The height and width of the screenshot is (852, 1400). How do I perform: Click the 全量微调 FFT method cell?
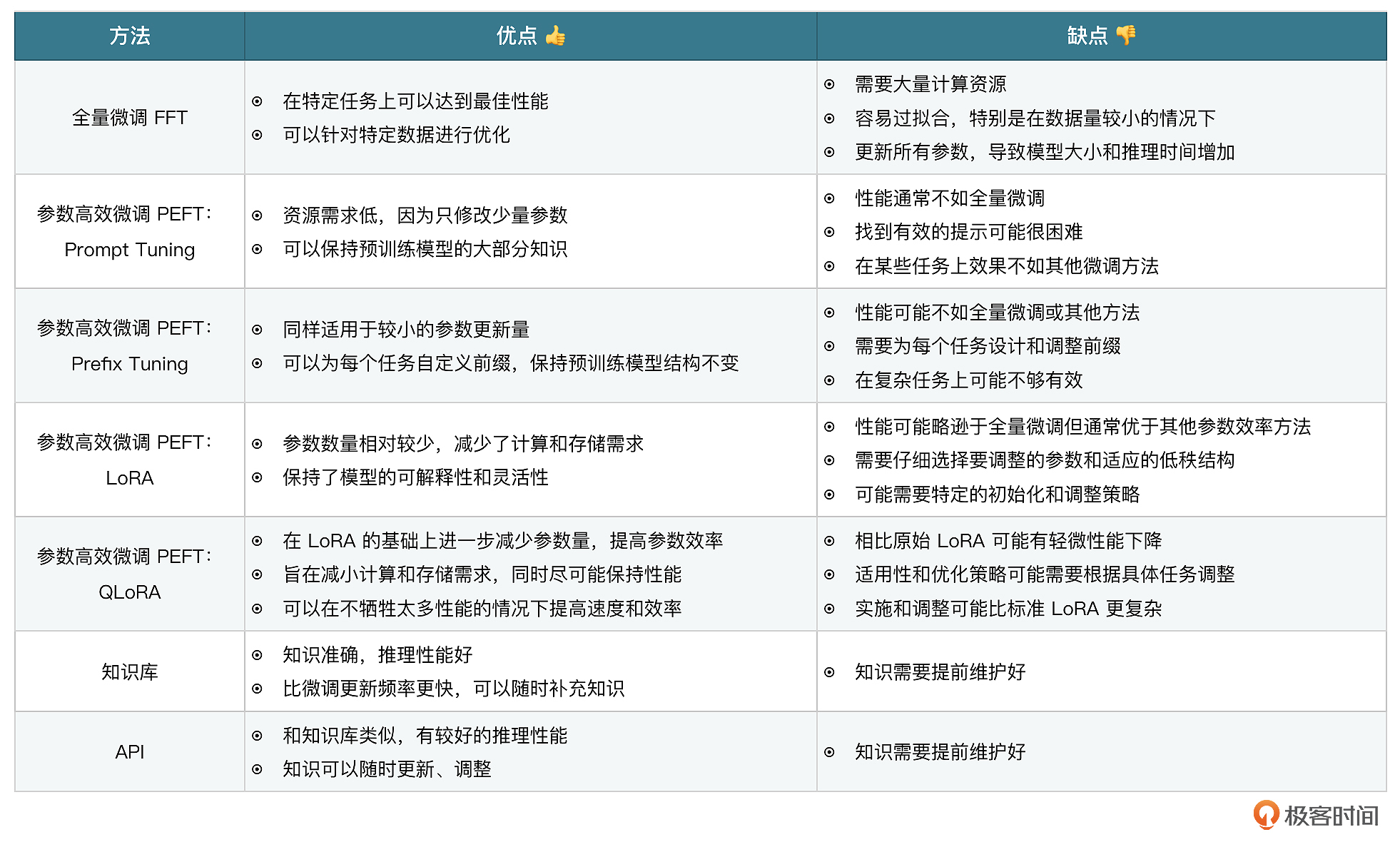[130, 118]
